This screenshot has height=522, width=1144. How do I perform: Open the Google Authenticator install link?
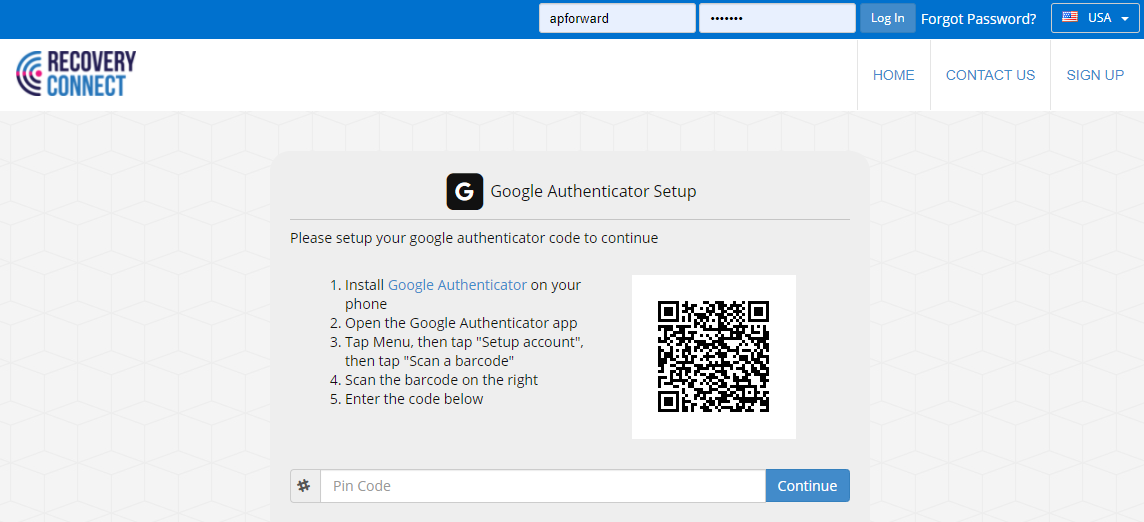click(x=457, y=285)
